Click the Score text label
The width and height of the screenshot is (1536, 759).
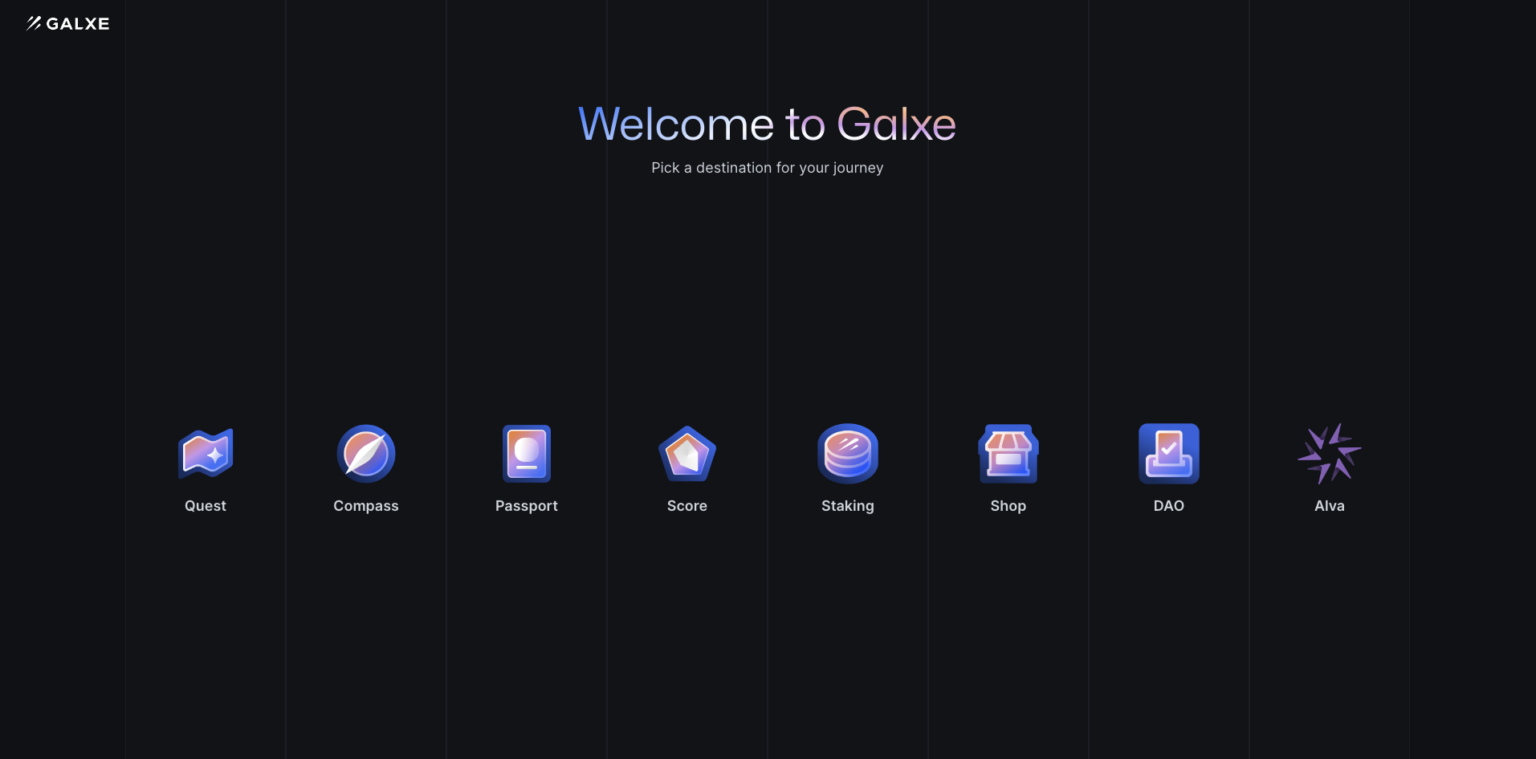(687, 505)
